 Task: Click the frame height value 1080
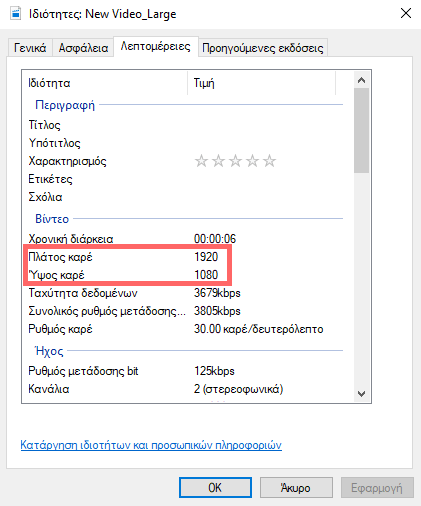point(206,275)
